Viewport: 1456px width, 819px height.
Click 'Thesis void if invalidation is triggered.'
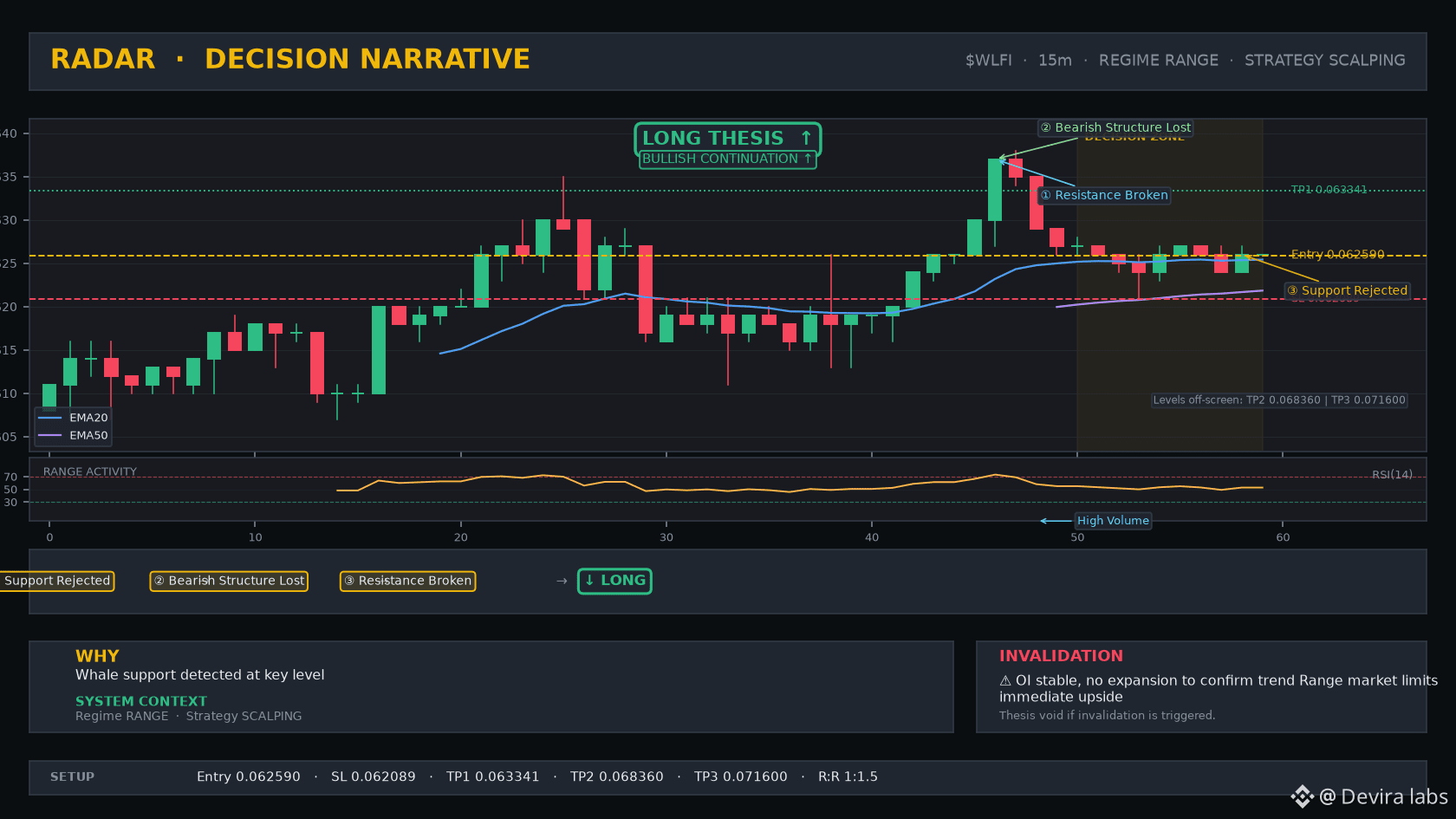click(1108, 715)
